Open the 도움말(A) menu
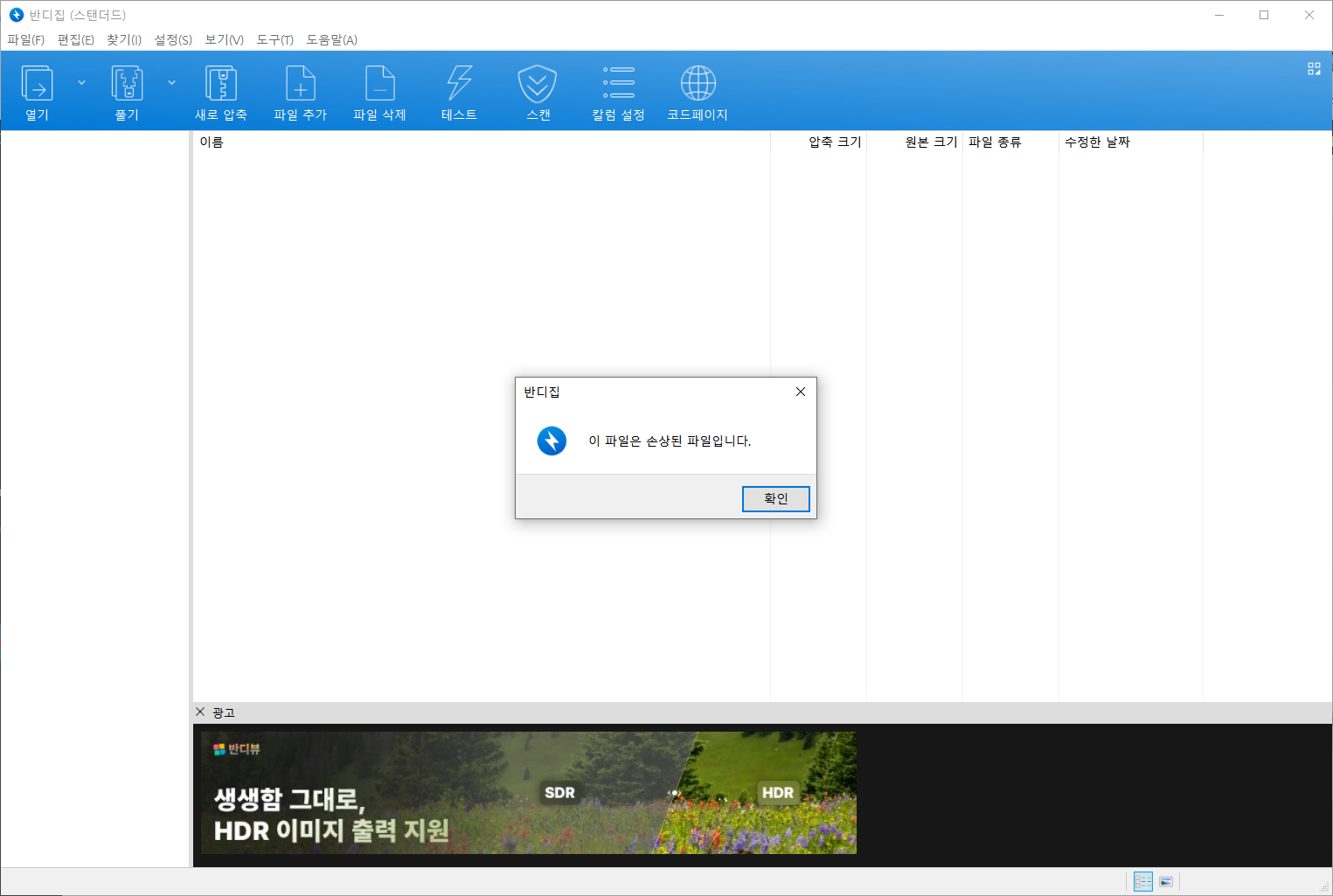1333x896 pixels. [332, 39]
